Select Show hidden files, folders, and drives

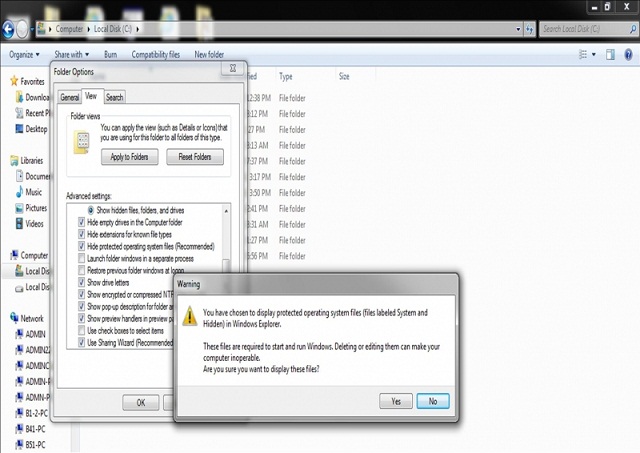pyautogui.click(x=91, y=210)
